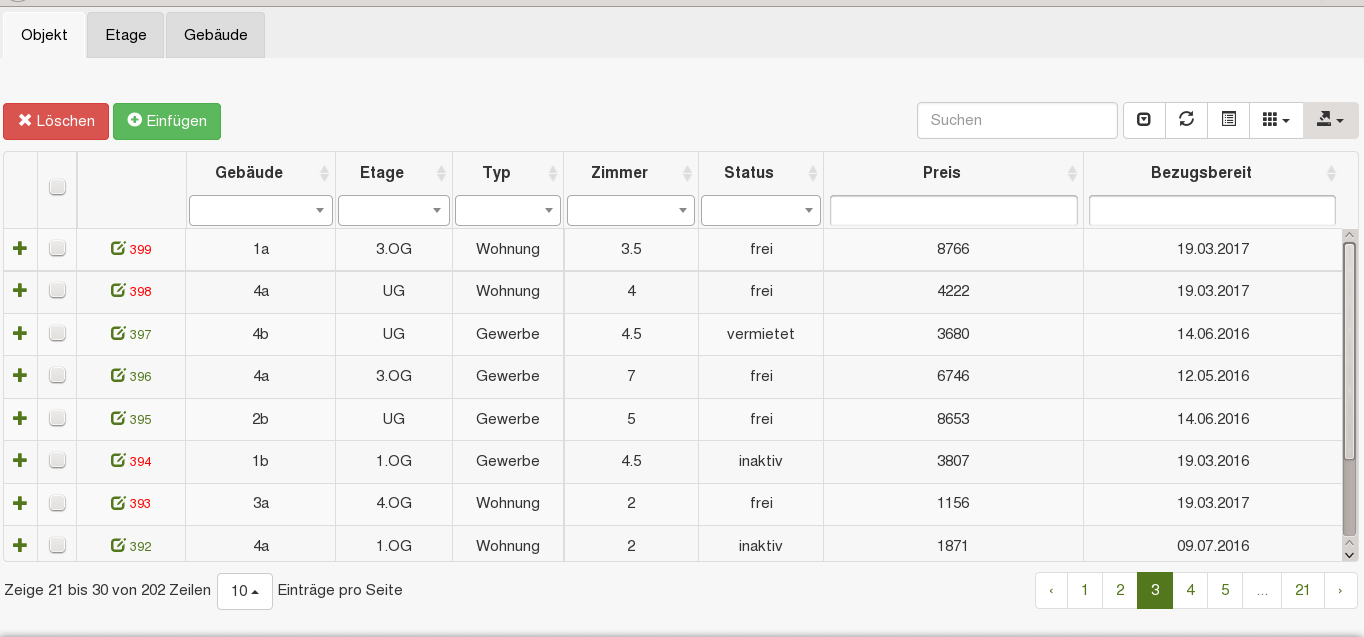Screen dimensions: 1364x637
Task: Select the checkbox for row 393
Action: tap(57, 503)
